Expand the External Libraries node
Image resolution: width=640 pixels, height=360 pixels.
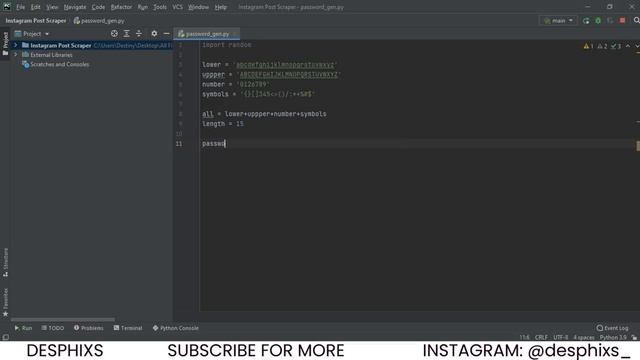(16, 55)
